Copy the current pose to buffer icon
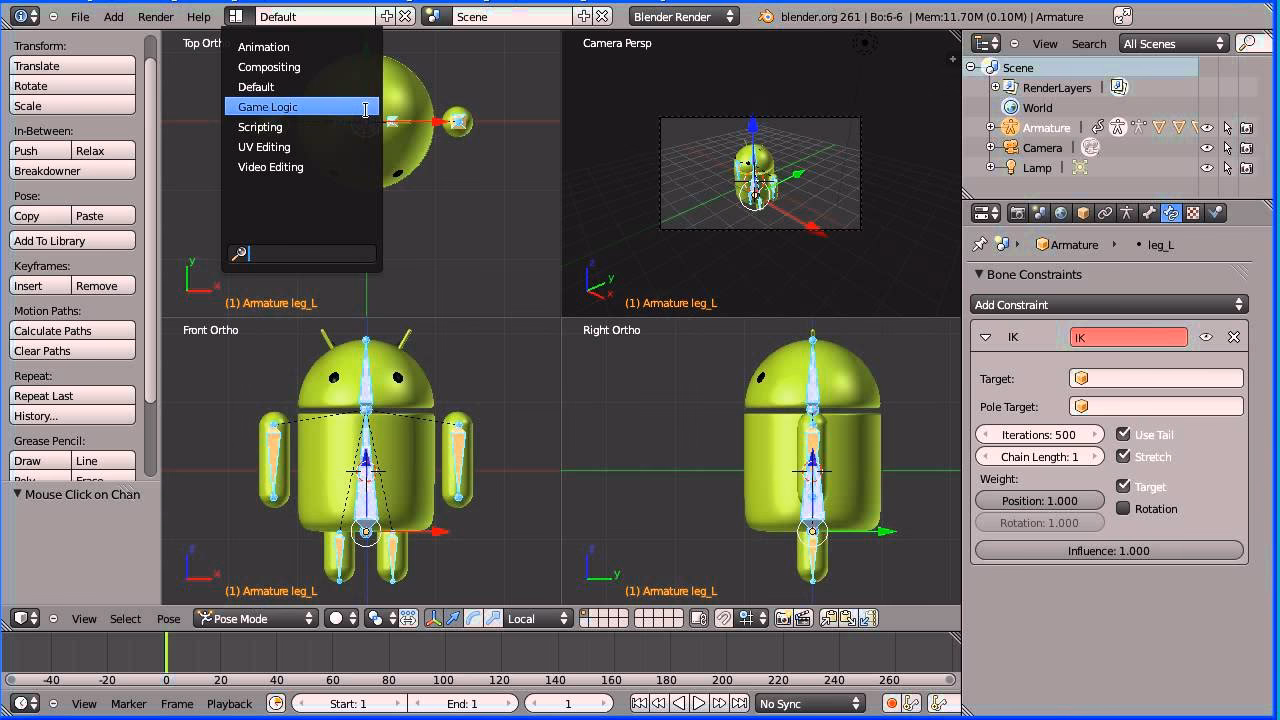1280x720 pixels. [829, 618]
